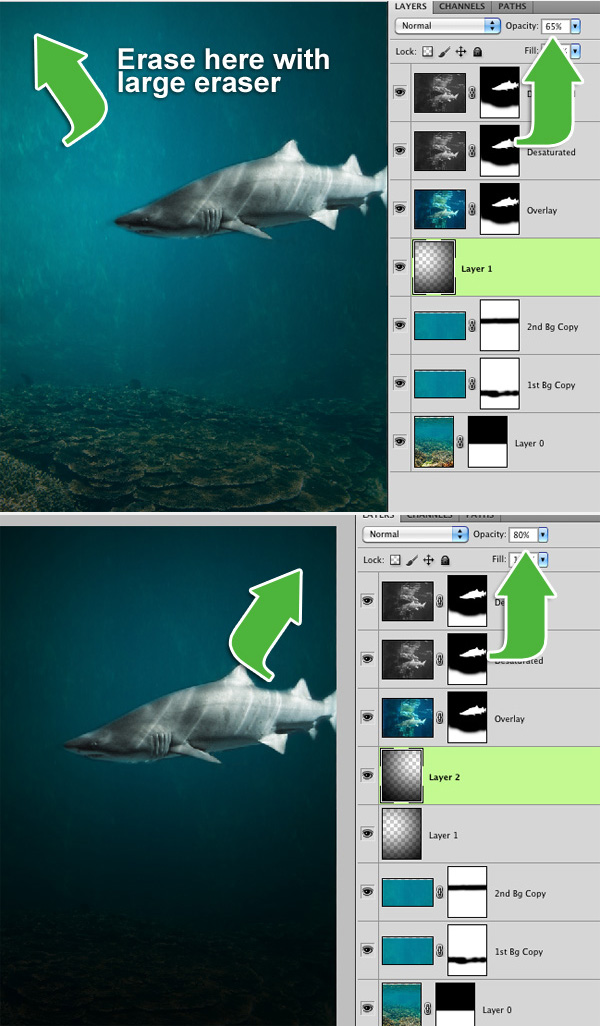600x1026 pixels.
Task: Click mask link chain on Layer 0 in upper panel
Action: [x=462, y=443]
